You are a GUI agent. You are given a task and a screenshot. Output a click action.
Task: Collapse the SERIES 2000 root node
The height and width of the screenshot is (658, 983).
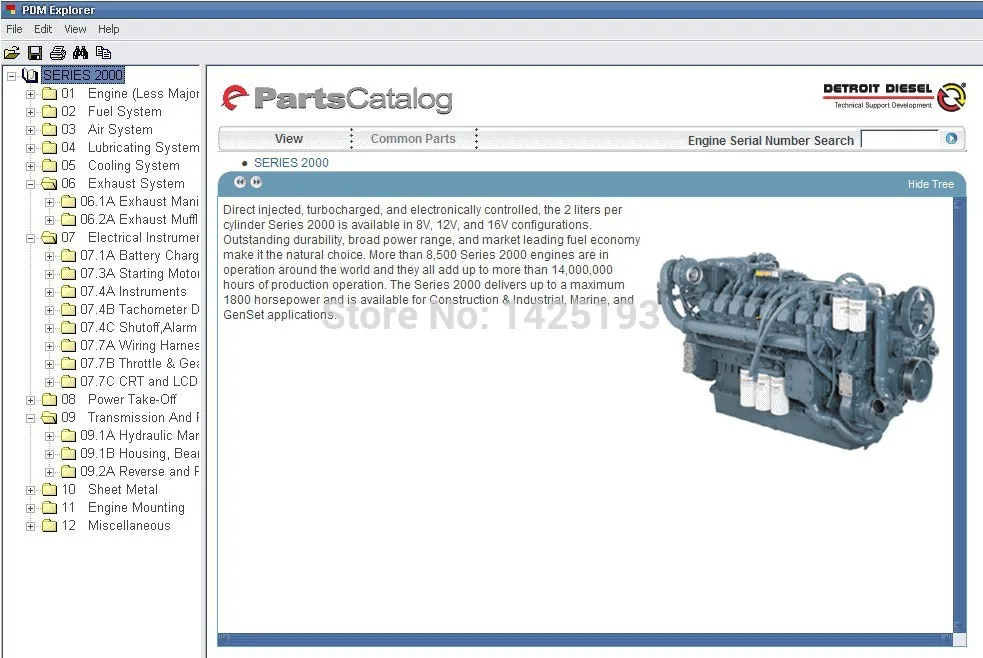point(11,76)
